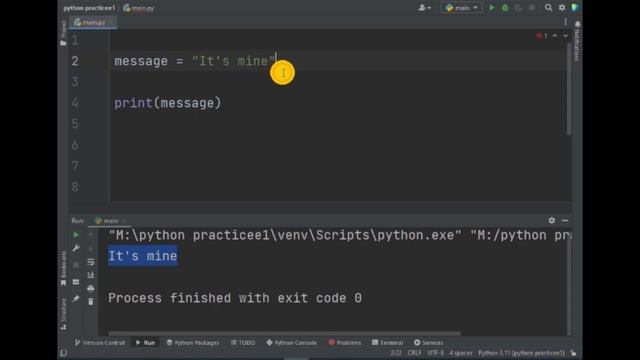Open the TODO tool window
The width and height of the screenshot is (640, 360).
tap(243, 343)
